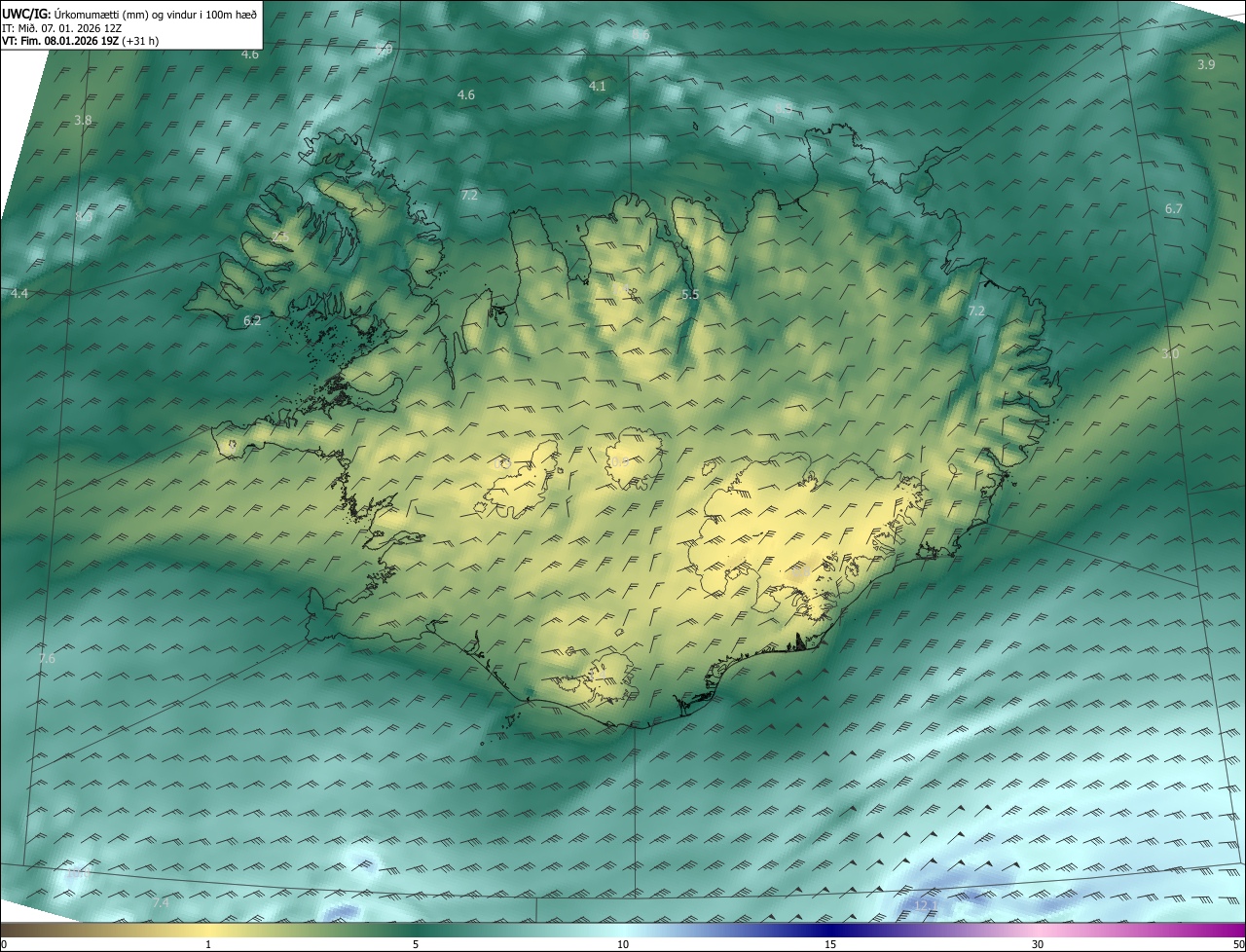Click the 3.0 value label
The height and width of the screenshot is (952, 1246).
point(1169,353)
